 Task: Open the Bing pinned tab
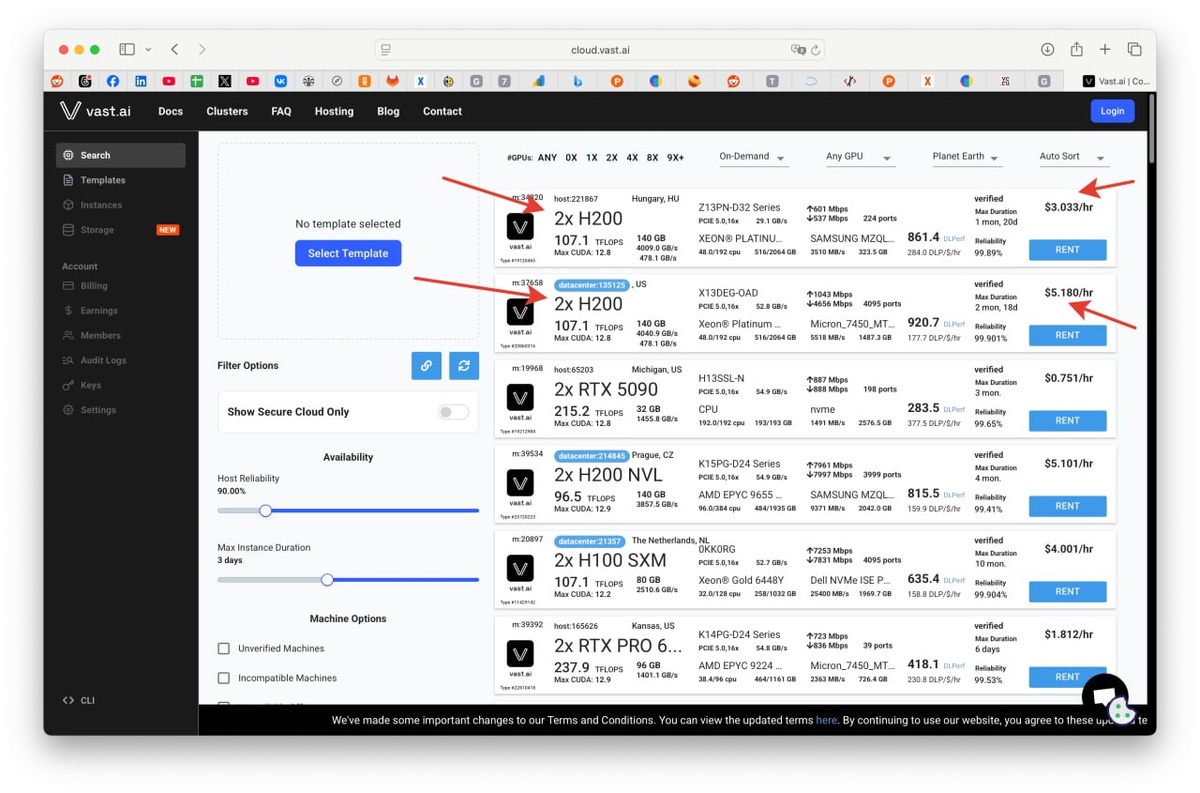click(x=578, y=81)
